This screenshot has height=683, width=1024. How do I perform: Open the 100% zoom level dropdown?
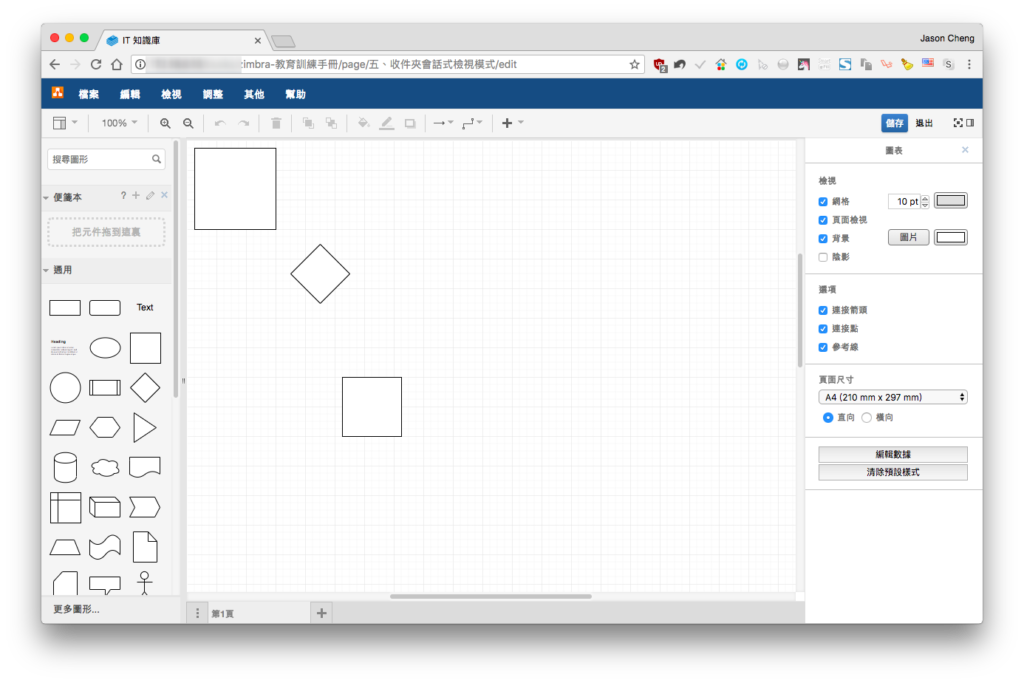(120, 123)
